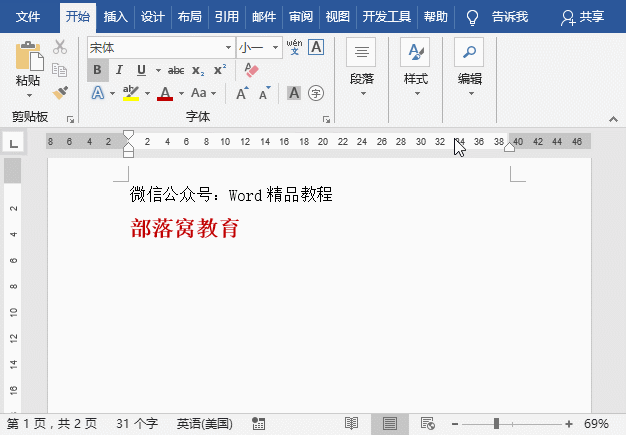The image size is (626, 435).
Task: Apply yellow text highlight color
Action: coord(131,93)
